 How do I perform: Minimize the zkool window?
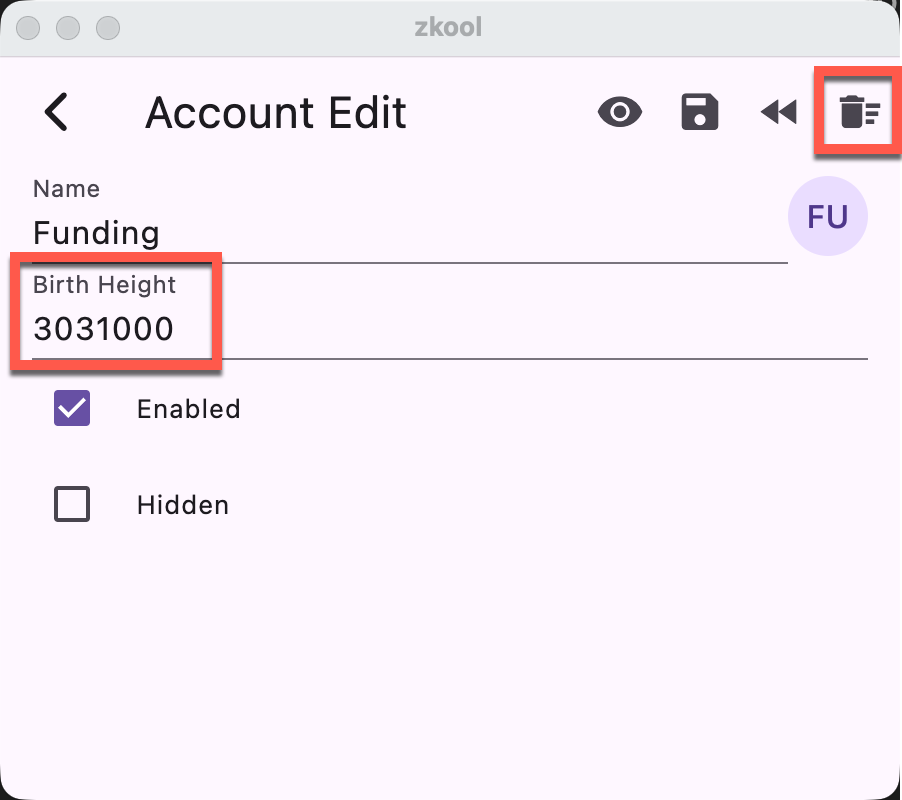click(x=68, y=27)
